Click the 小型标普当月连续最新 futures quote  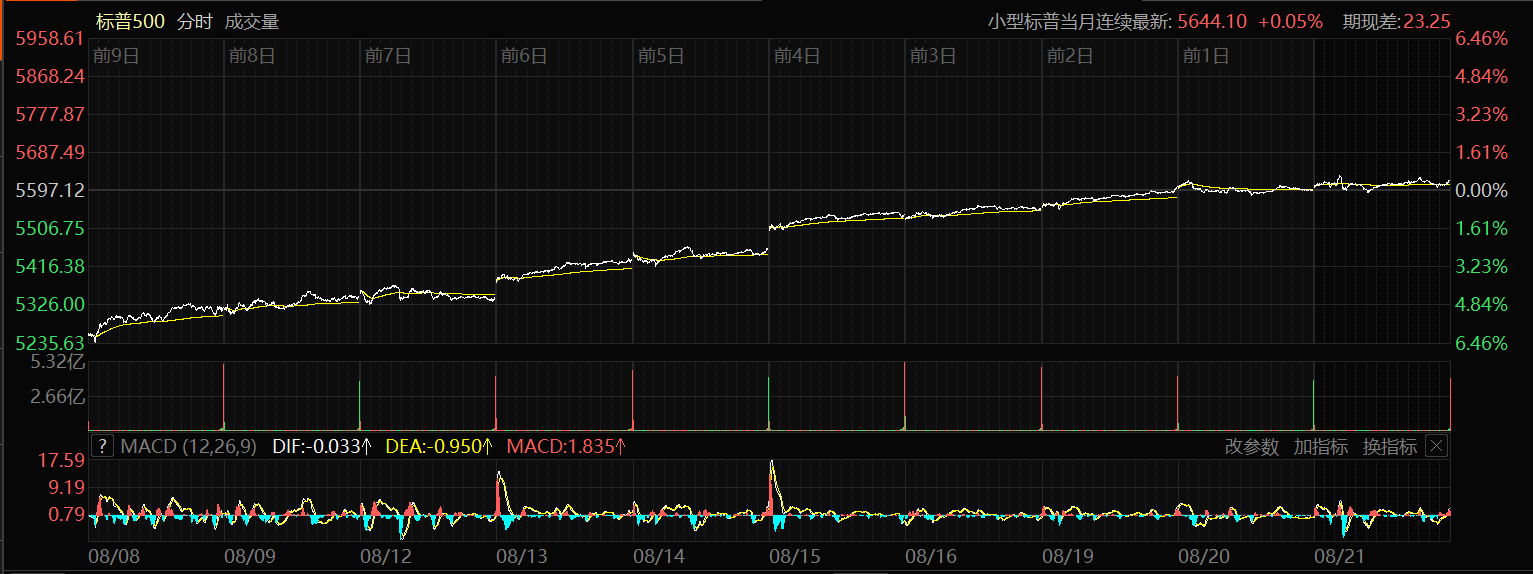pos(1154,21)
